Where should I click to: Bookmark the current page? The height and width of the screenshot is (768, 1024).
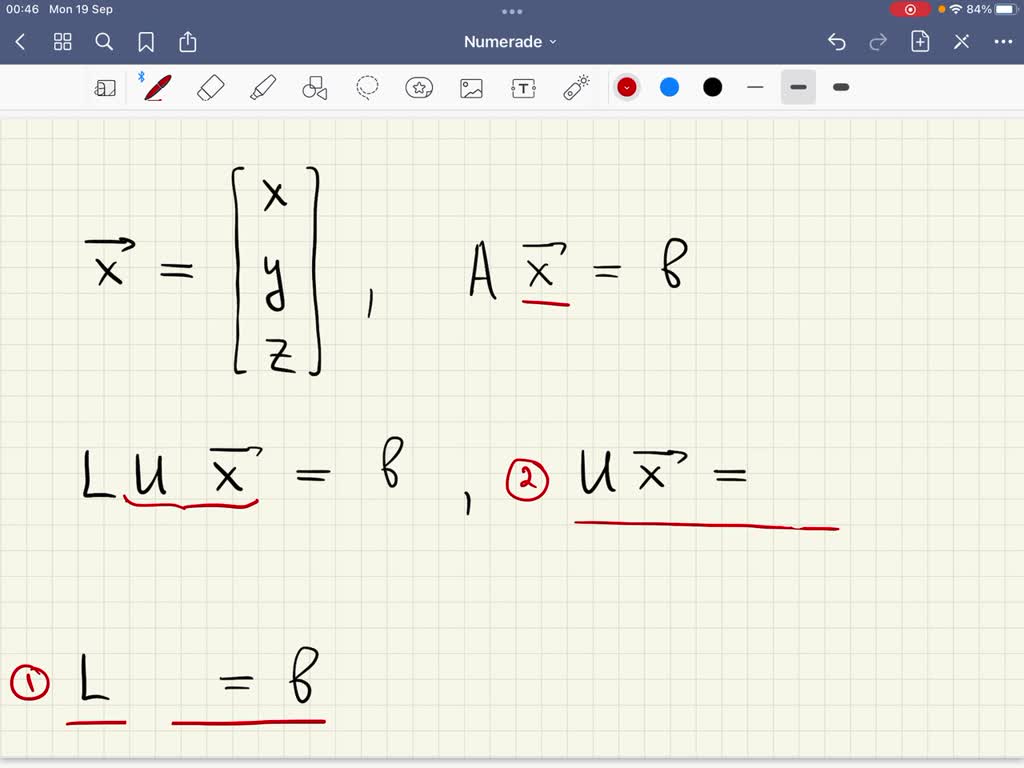click(x=146, y=42)
